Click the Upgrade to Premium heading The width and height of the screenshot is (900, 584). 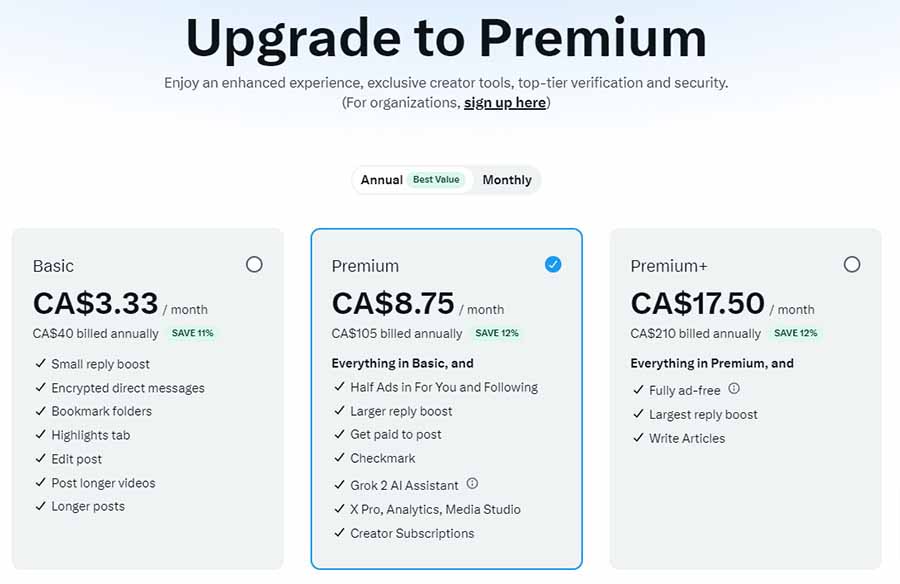coord(446,39)
